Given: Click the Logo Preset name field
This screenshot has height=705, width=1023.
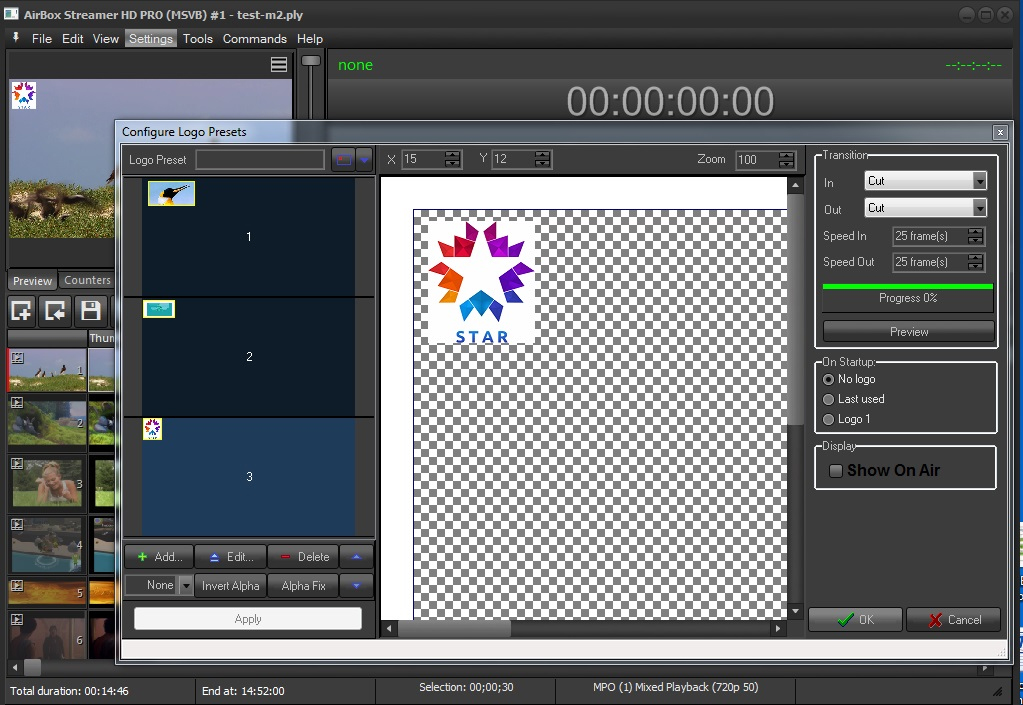Looking at the screenshot, I should (260, 160).
